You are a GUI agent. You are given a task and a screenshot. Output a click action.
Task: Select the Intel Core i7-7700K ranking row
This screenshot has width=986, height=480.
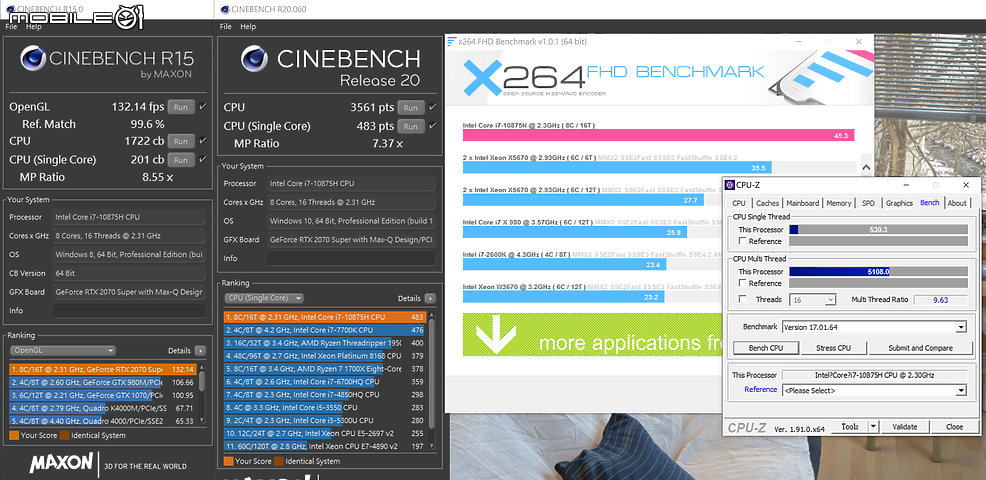(x=324, y=330)
